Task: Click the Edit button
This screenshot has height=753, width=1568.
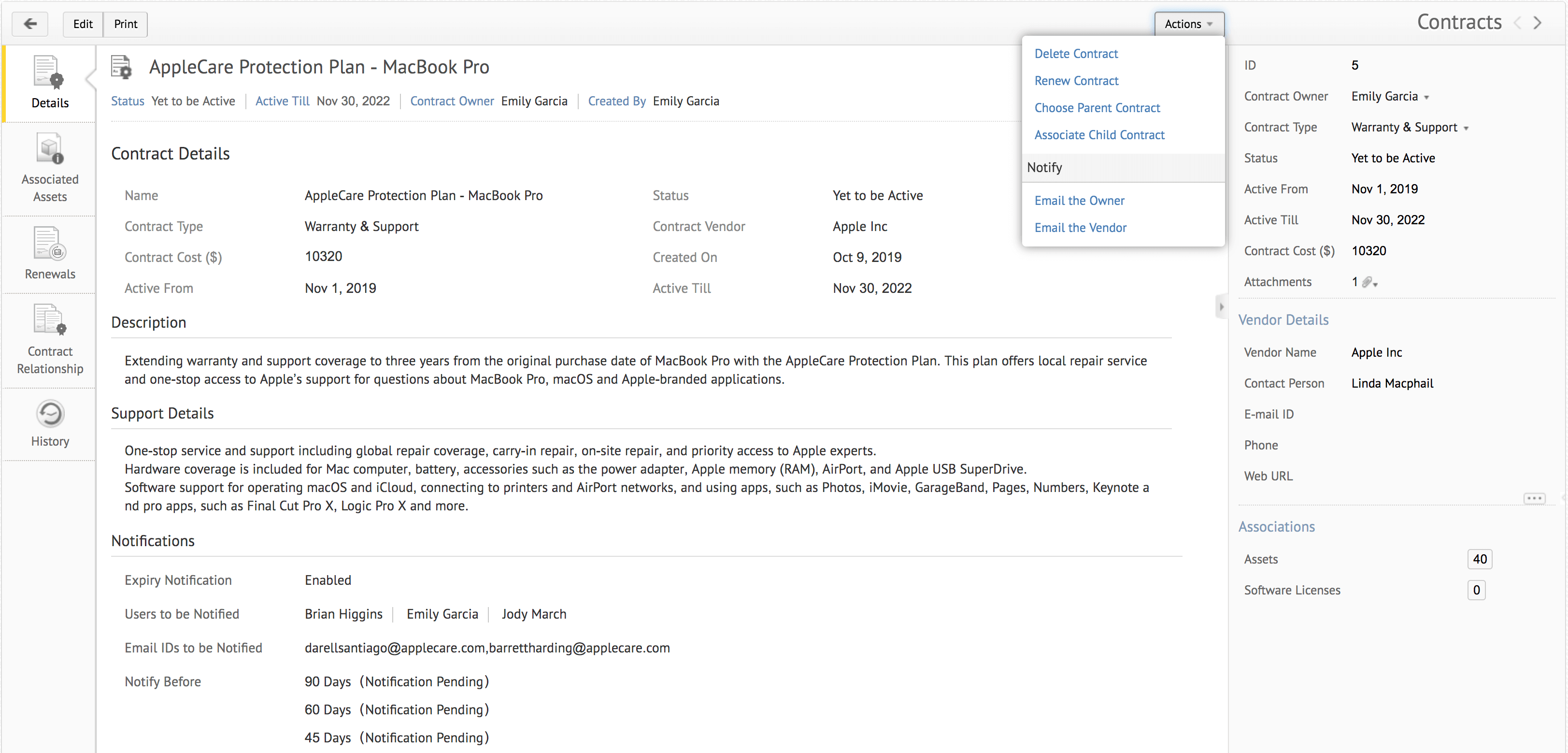Action: point(83,24)
